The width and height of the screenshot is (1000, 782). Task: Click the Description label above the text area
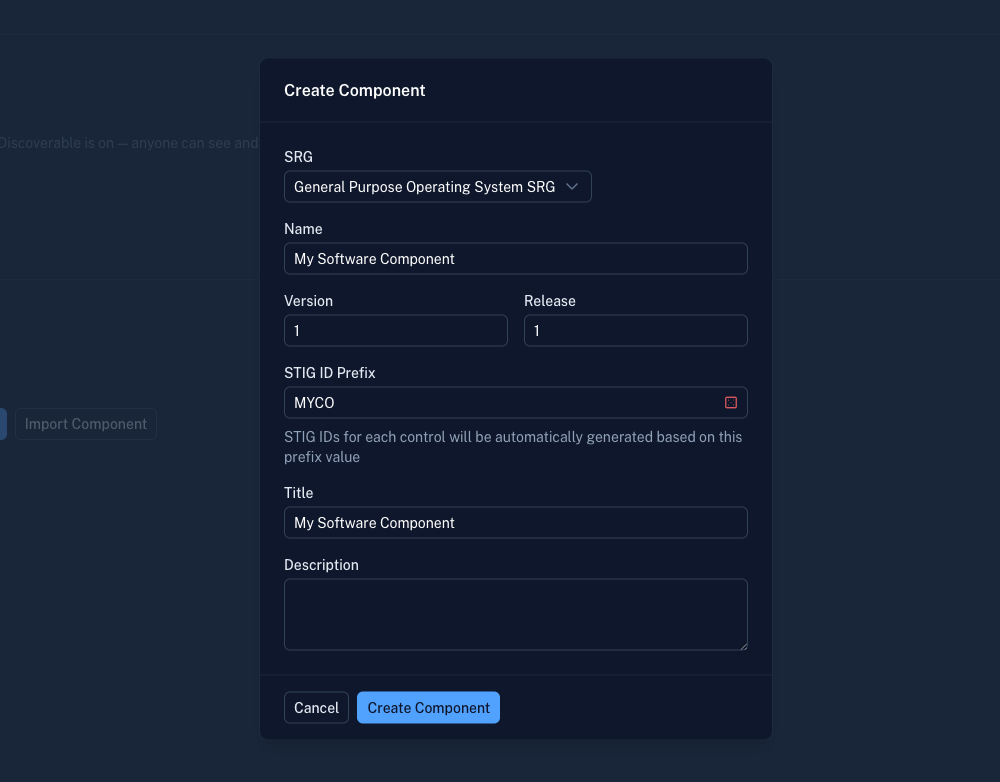[321, 564]
